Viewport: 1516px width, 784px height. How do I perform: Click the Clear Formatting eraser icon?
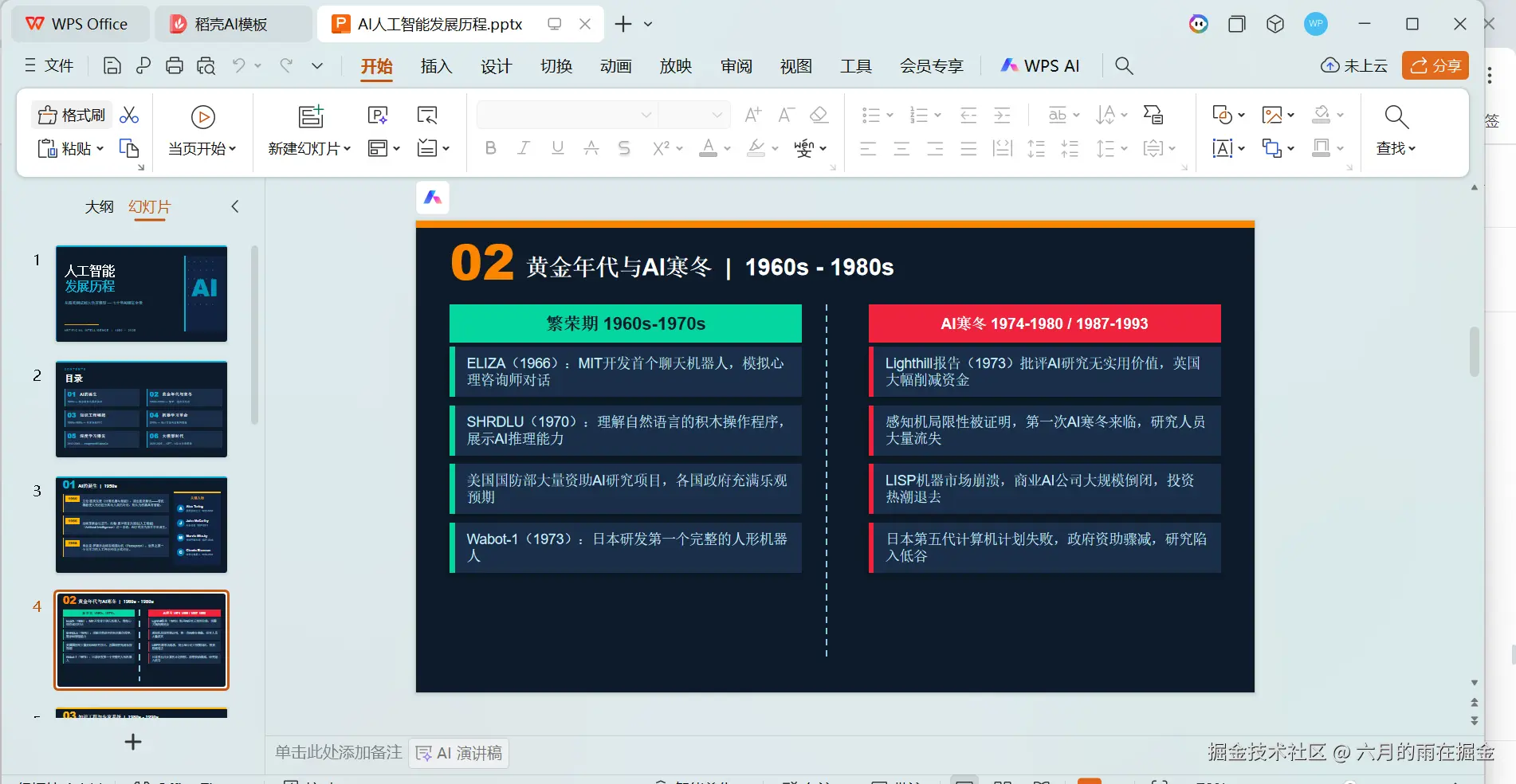tap(819, 116)
